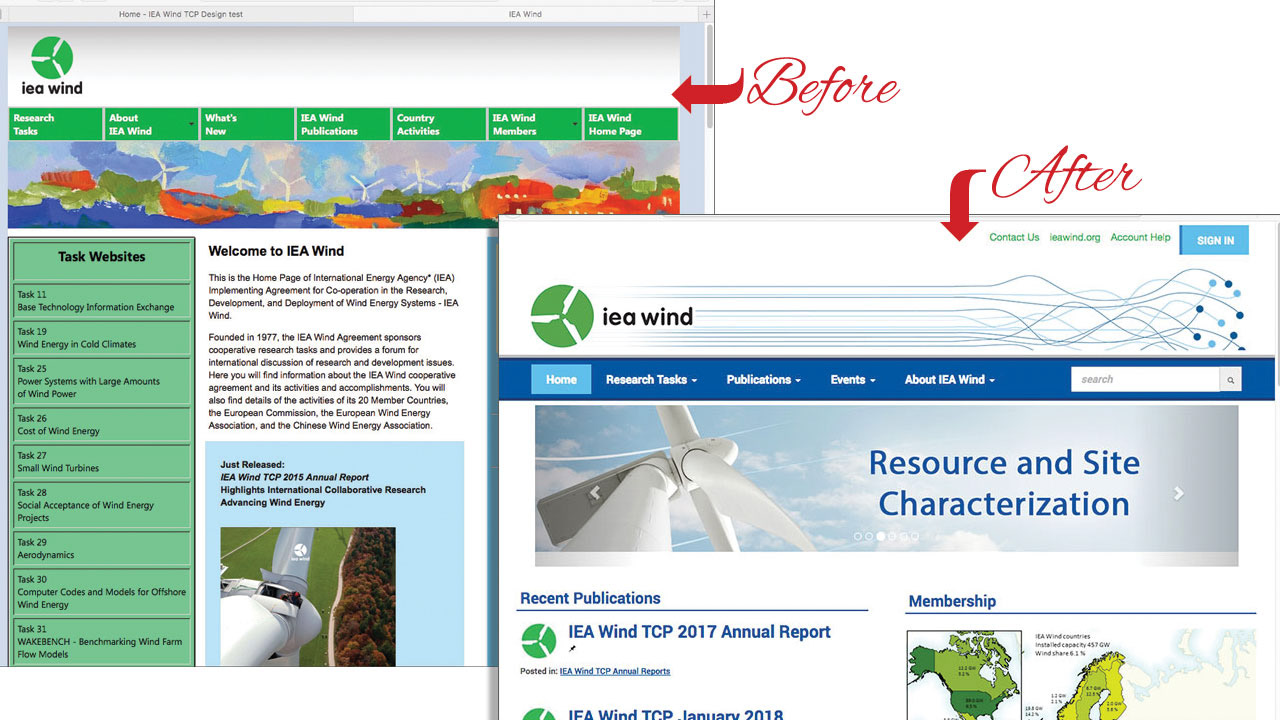Open Task 26 Cost of Wind Energy
Viewport: 1280px width, 720px height.
coord(101,425)
